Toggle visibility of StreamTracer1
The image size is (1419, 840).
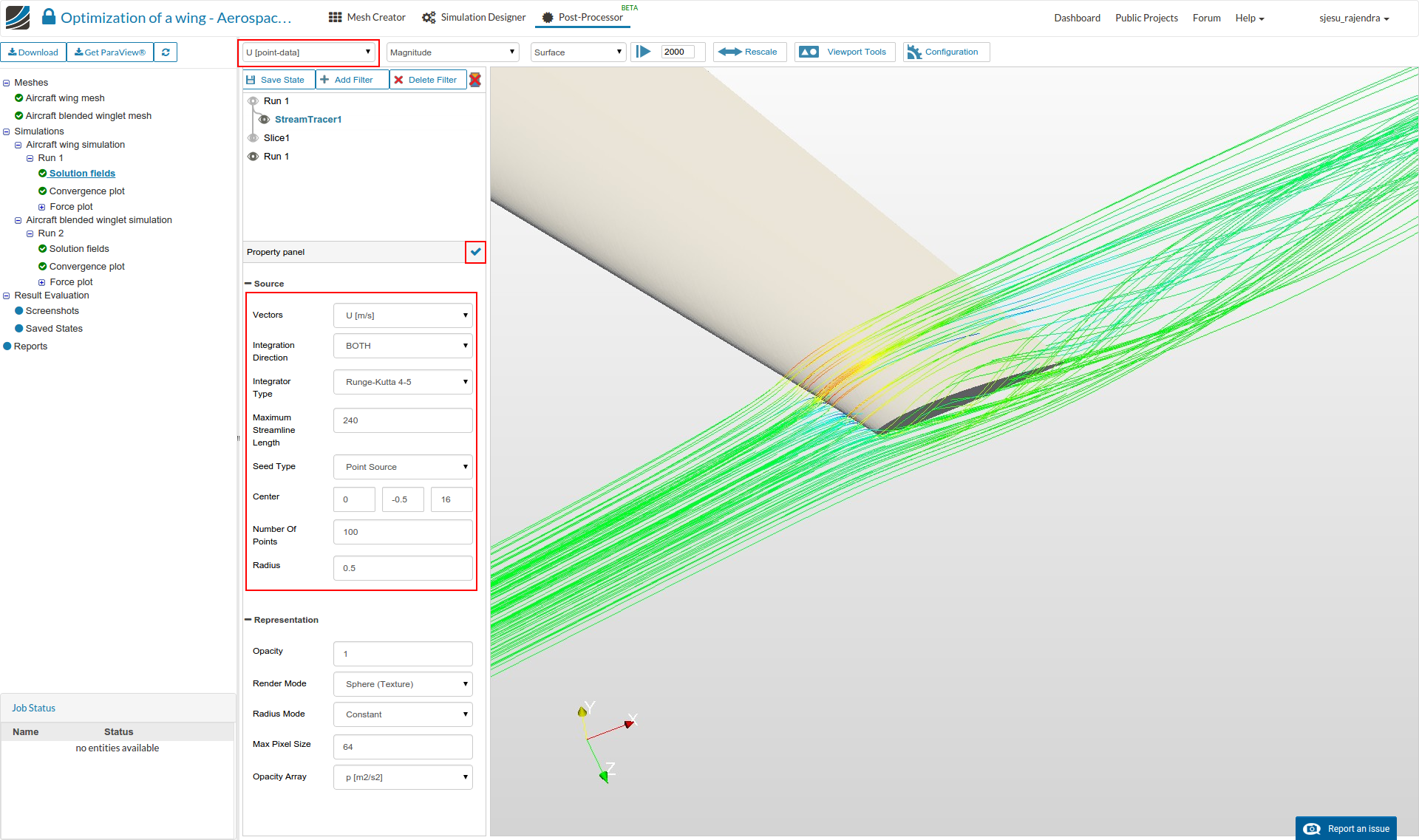(x=264, y=120)
